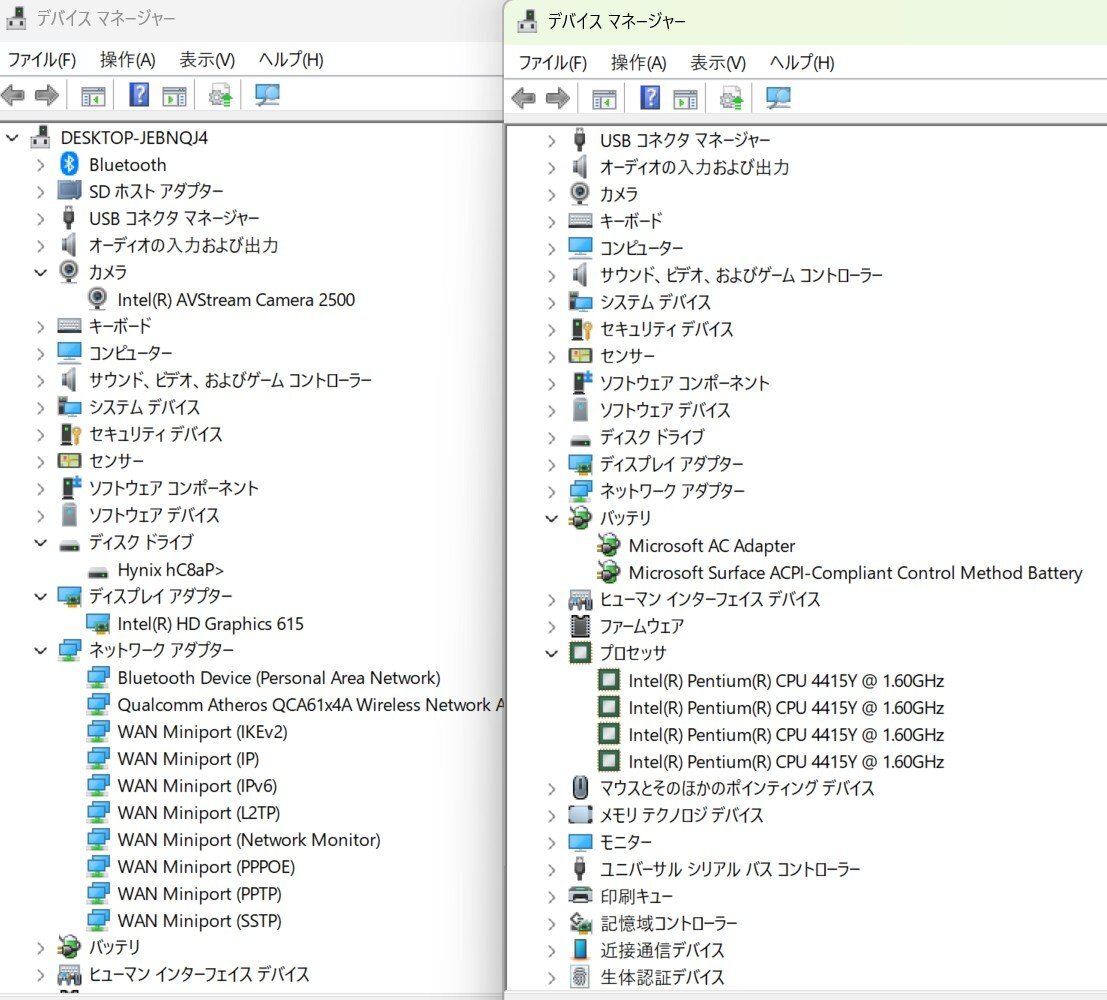Open the Help icon in left window toolbar

click(139, 94)
